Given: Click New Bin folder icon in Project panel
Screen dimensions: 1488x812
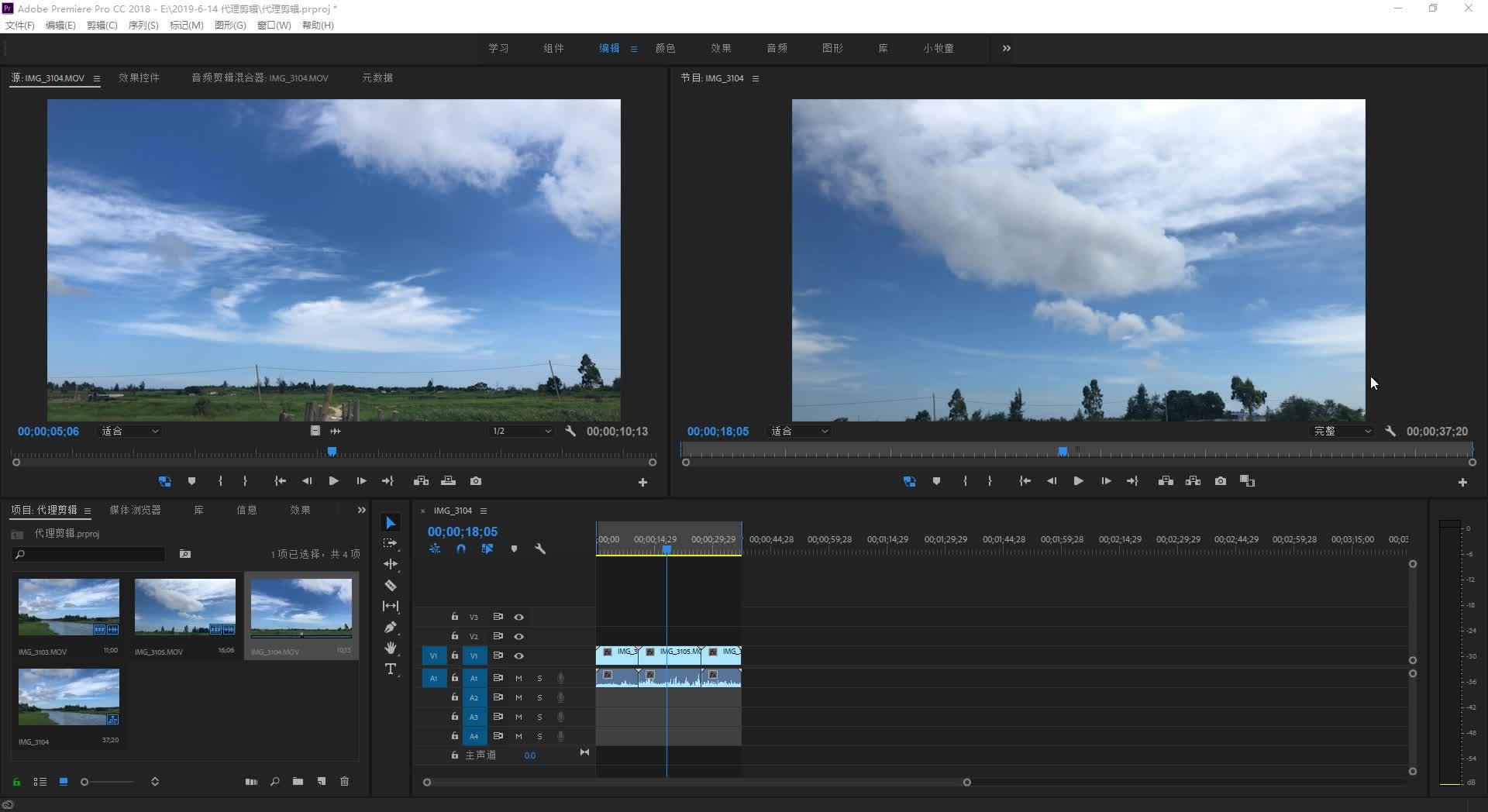Looking at the screenshot, I should click(x=298, y=782).
